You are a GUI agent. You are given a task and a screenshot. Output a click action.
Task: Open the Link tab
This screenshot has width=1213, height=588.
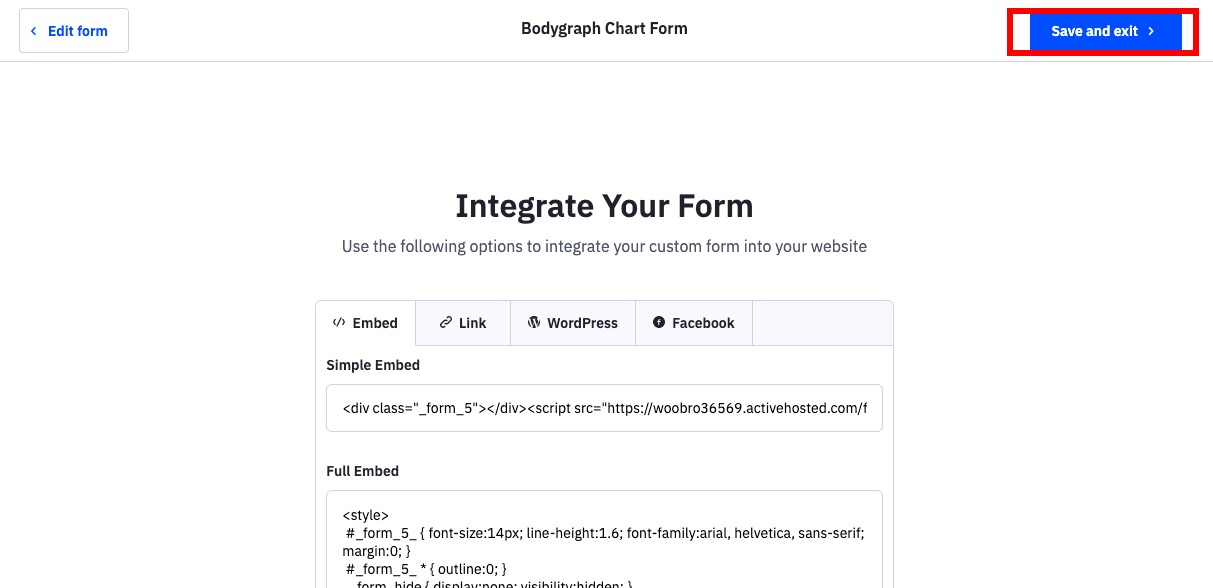point(463,323)
